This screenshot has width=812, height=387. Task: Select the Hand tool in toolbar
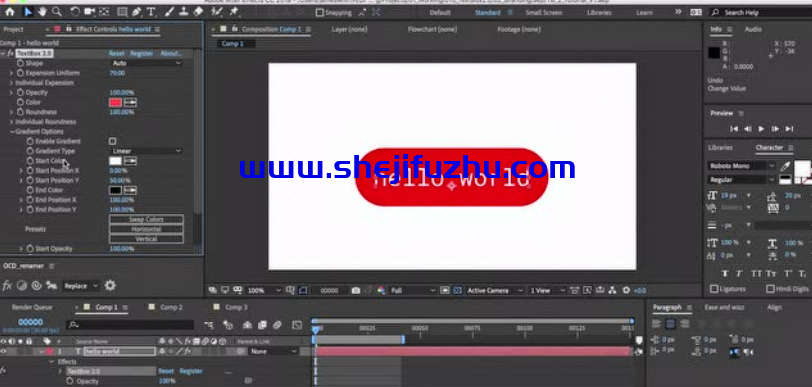coord(42,11)
